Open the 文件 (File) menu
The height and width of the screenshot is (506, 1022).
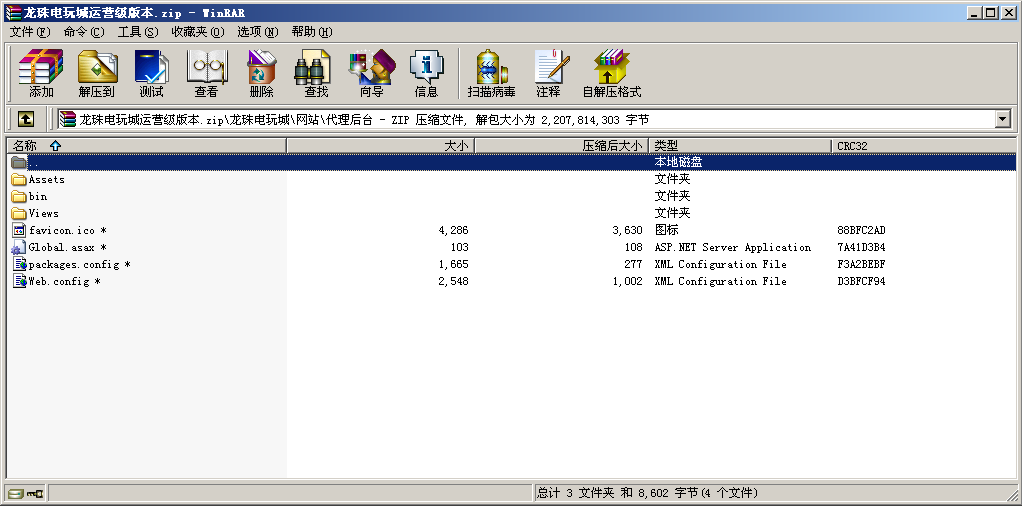click(29, 32)
